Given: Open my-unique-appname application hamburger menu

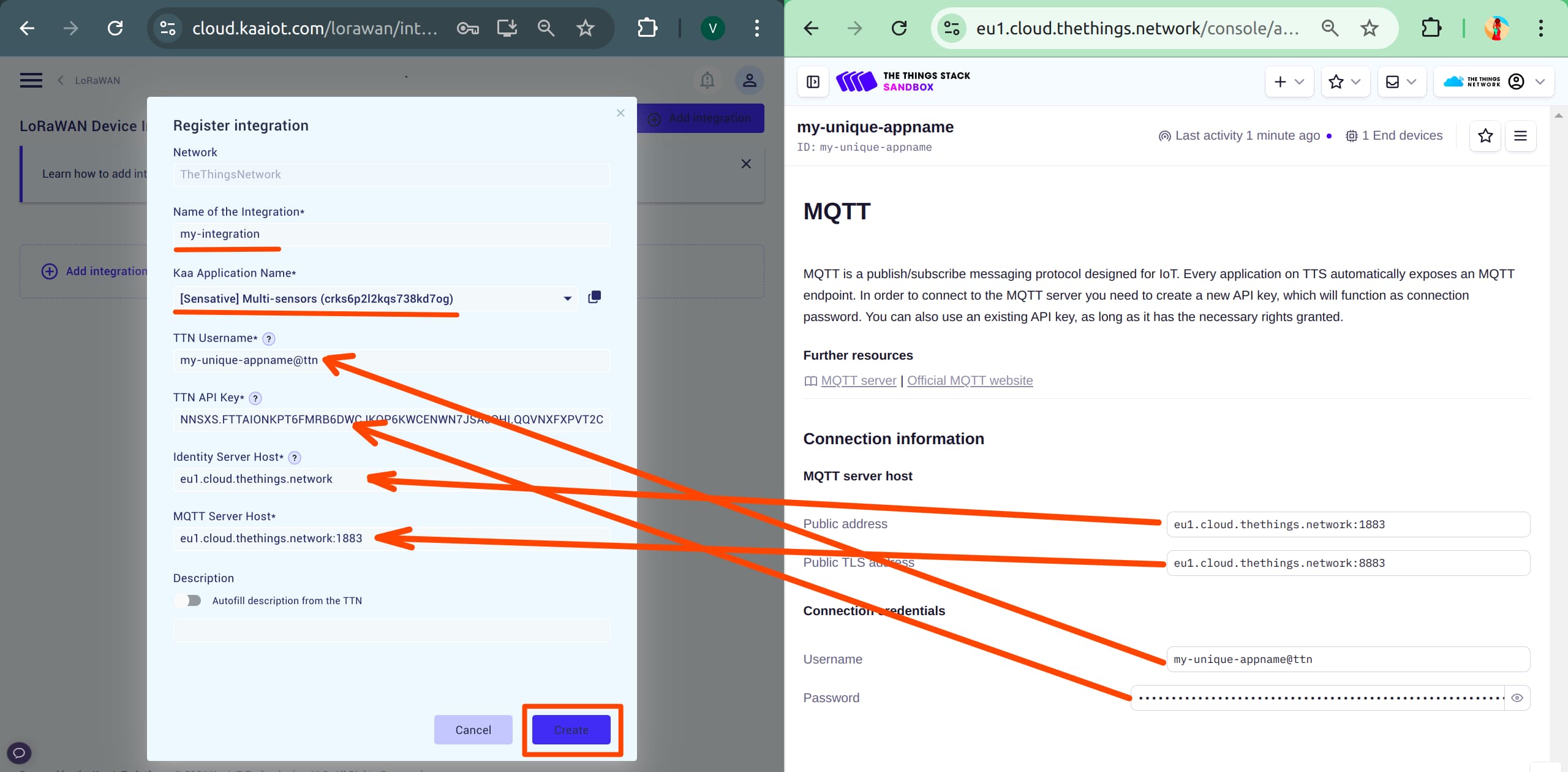Looking at the screenshot, I should (x=1520, y=136).
